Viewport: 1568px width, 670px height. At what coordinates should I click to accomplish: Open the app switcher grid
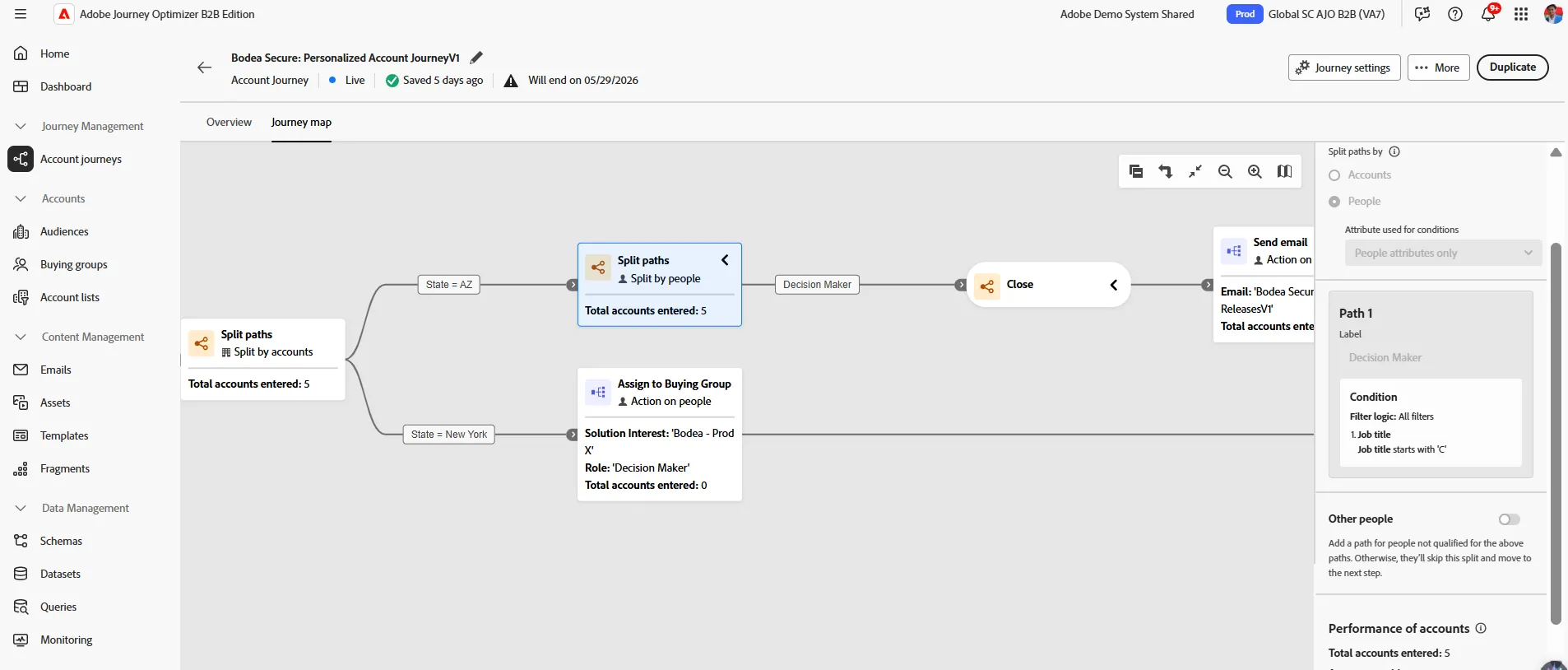pyautogui.click(x=1521, y=14)
